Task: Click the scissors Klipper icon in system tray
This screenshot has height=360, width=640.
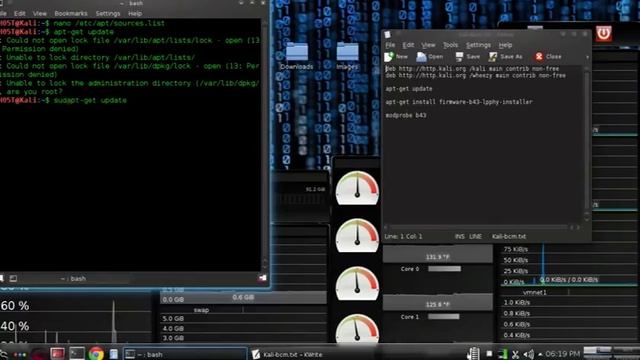Action: 516,354
